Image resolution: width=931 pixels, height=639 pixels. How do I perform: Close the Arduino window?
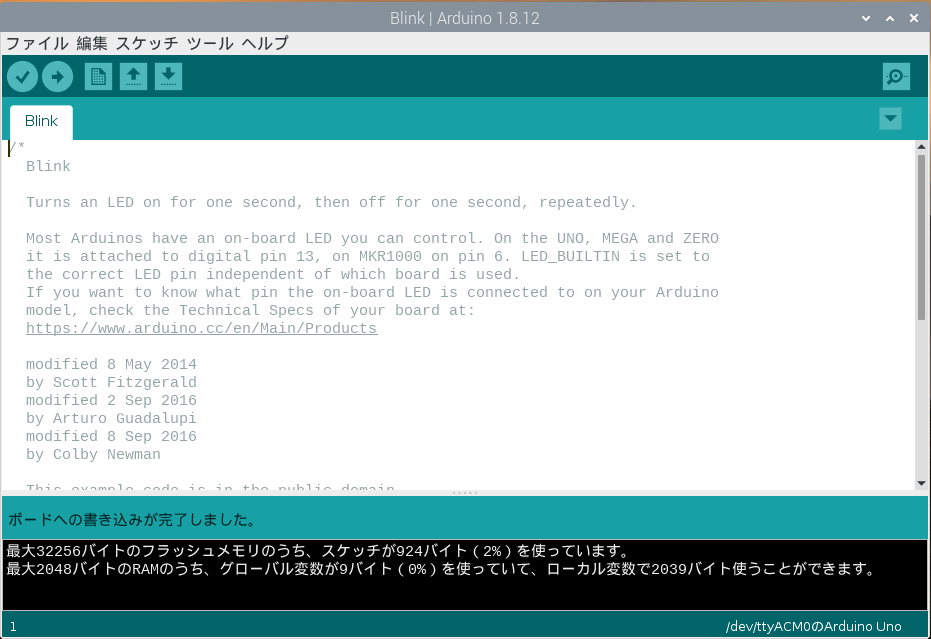point(914,18)
